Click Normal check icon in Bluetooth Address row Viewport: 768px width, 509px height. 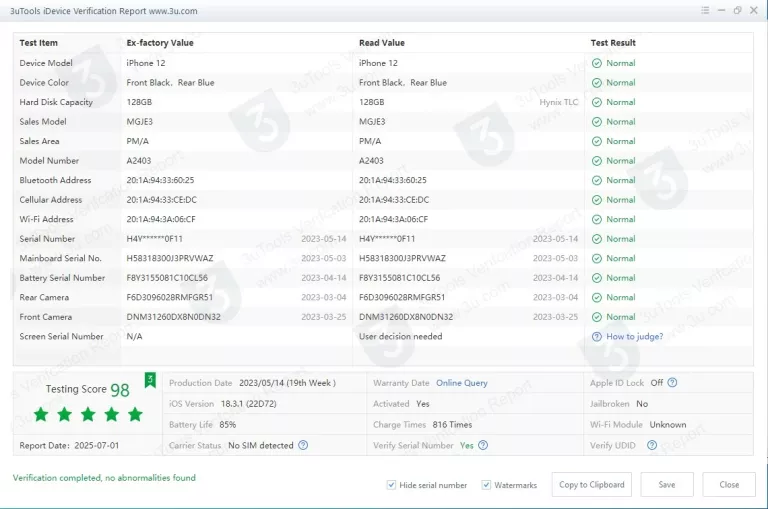[x=597, y=180]
